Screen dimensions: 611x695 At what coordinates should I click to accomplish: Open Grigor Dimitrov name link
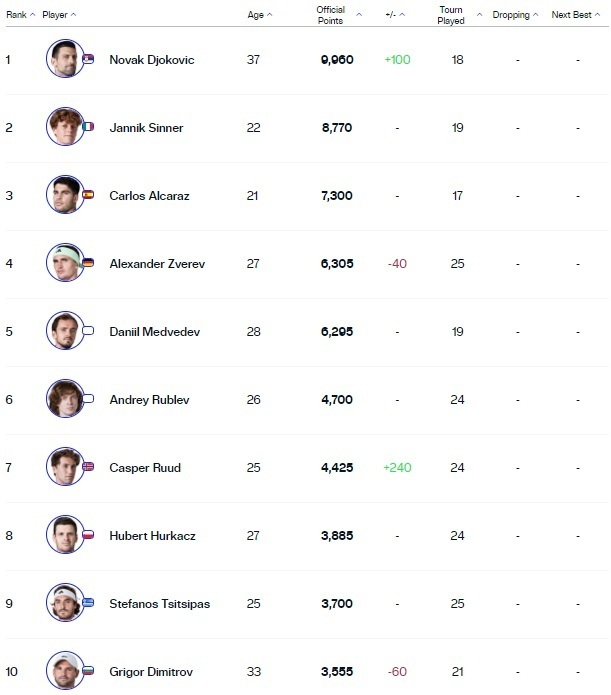coord(151,671)
